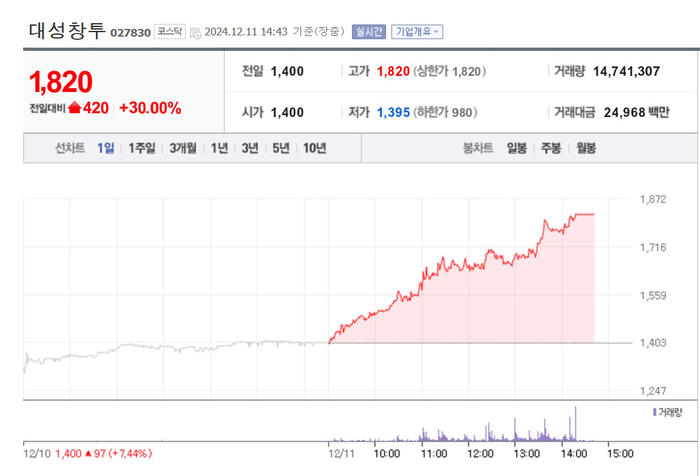
Task: Show the 일봉 daily candle chart
Action: click(x=517, y=148)
